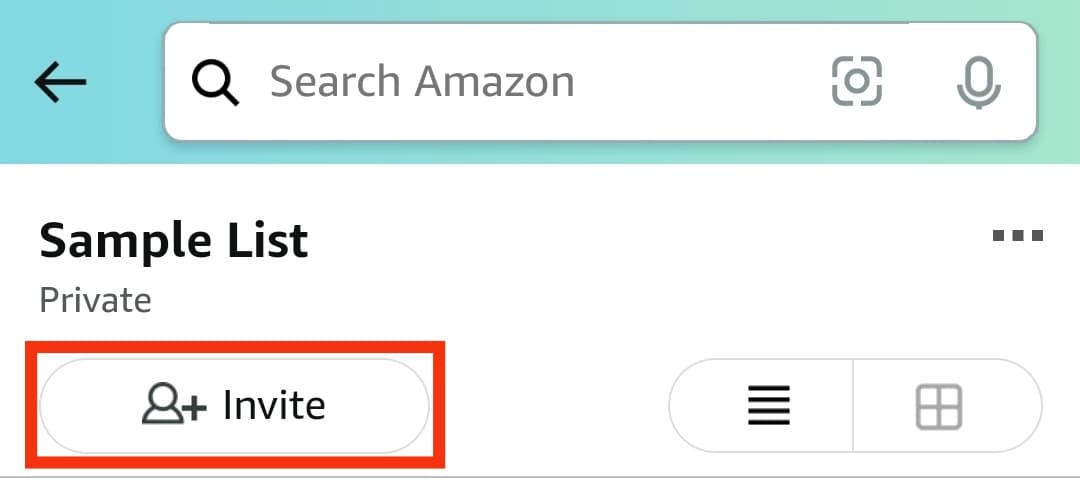The width and height of the screenshot is (1080, 502).
Task: Select the Sample List title
Action: tap(173, 240)
